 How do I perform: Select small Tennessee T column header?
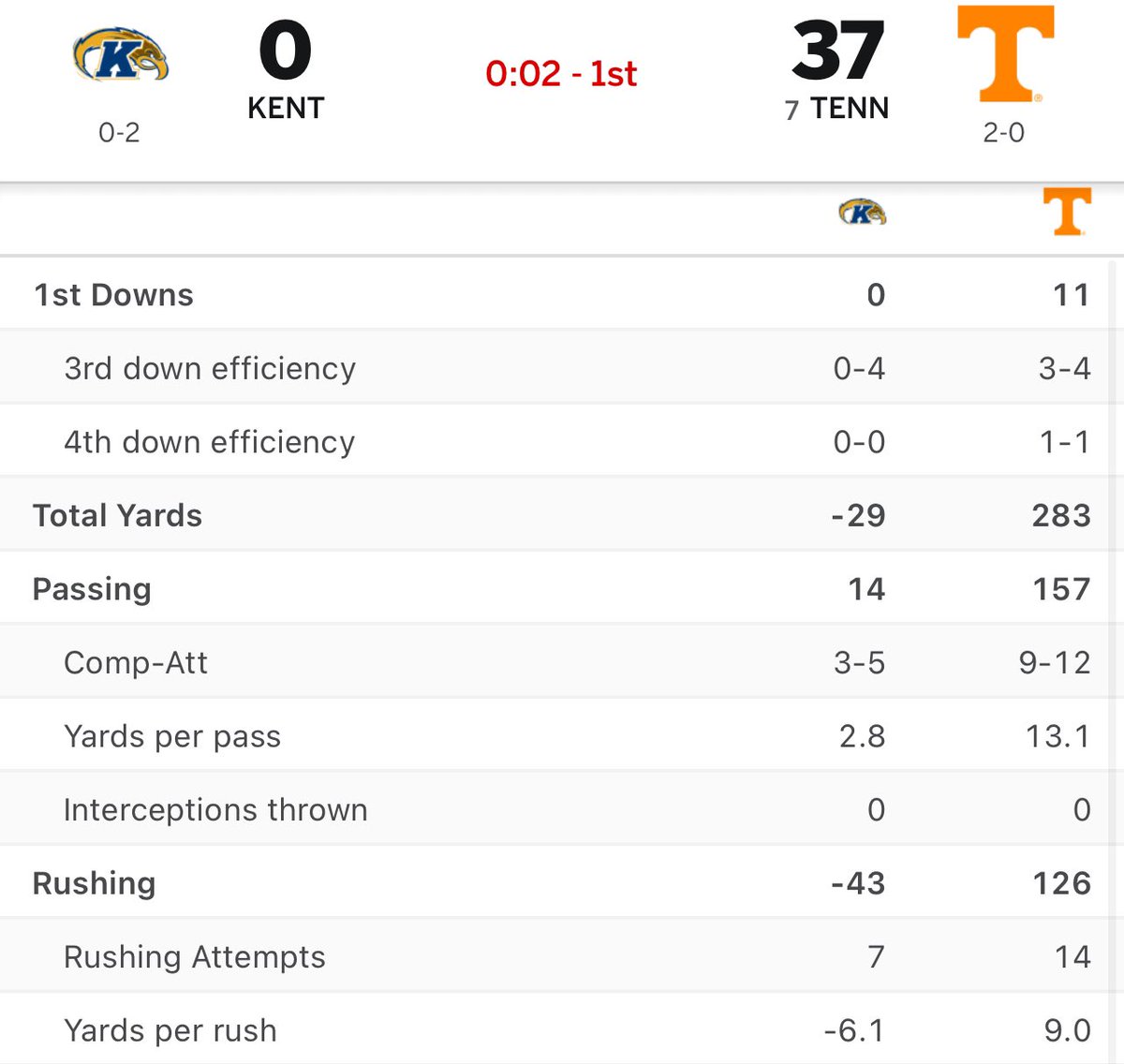[x=1067, y=211]
